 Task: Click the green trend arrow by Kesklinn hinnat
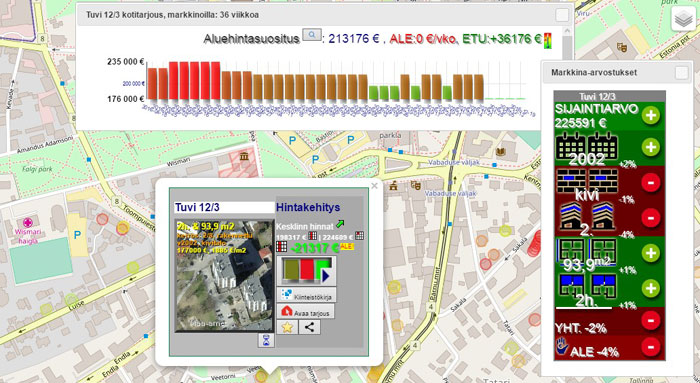[x=341, y=225]
